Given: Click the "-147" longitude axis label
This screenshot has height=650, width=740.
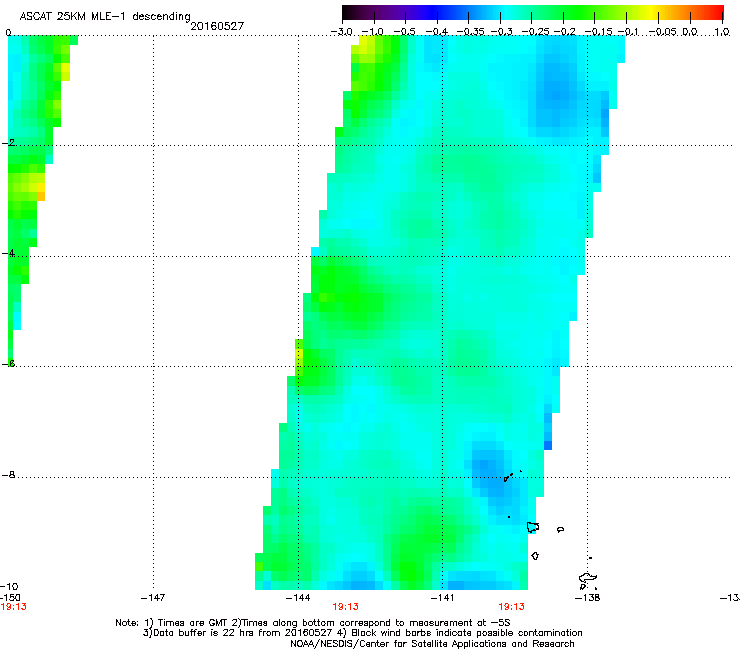Looking at the screenshot, I should pos(153,598).
